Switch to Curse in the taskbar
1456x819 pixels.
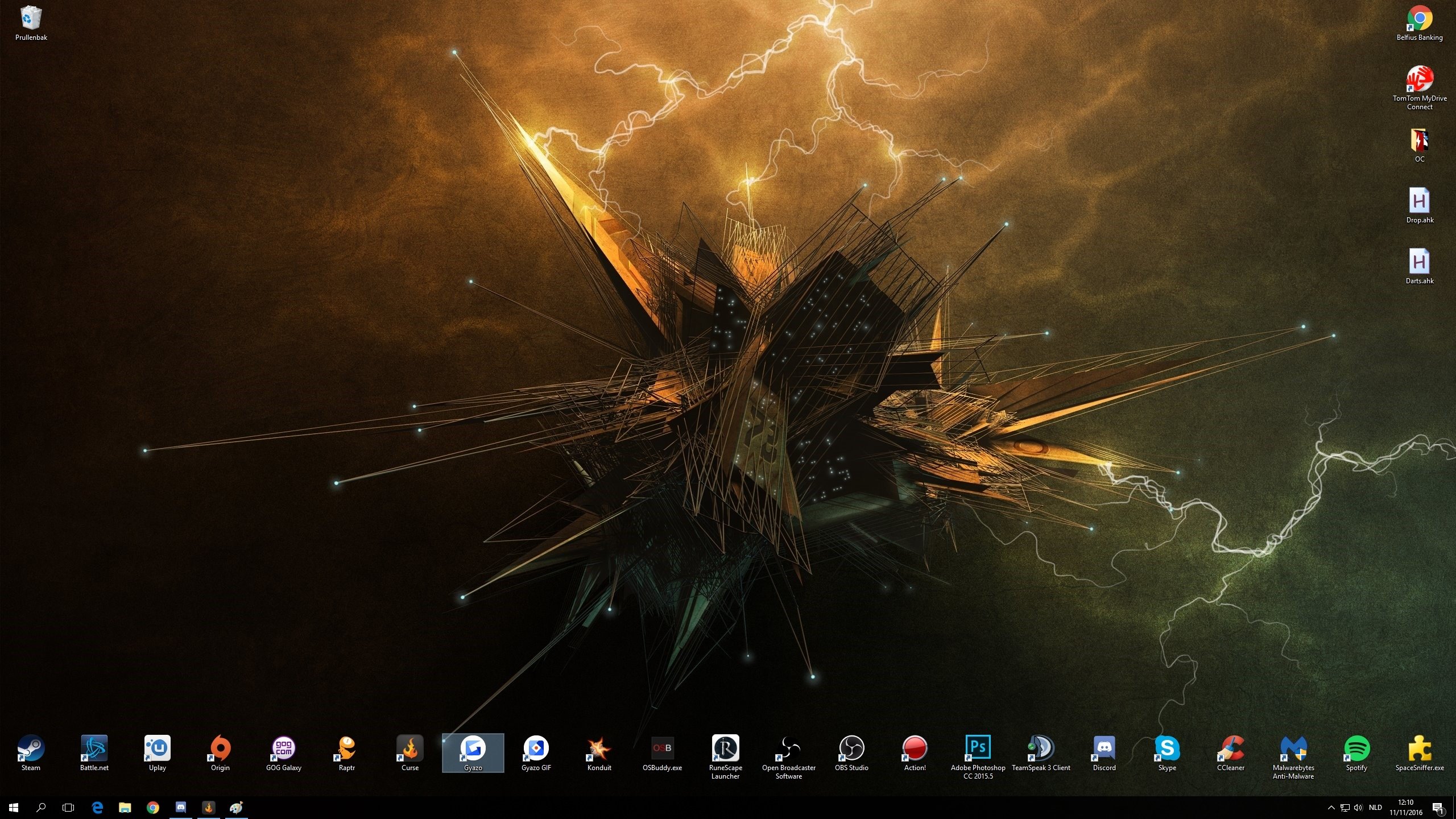(209, 808)
